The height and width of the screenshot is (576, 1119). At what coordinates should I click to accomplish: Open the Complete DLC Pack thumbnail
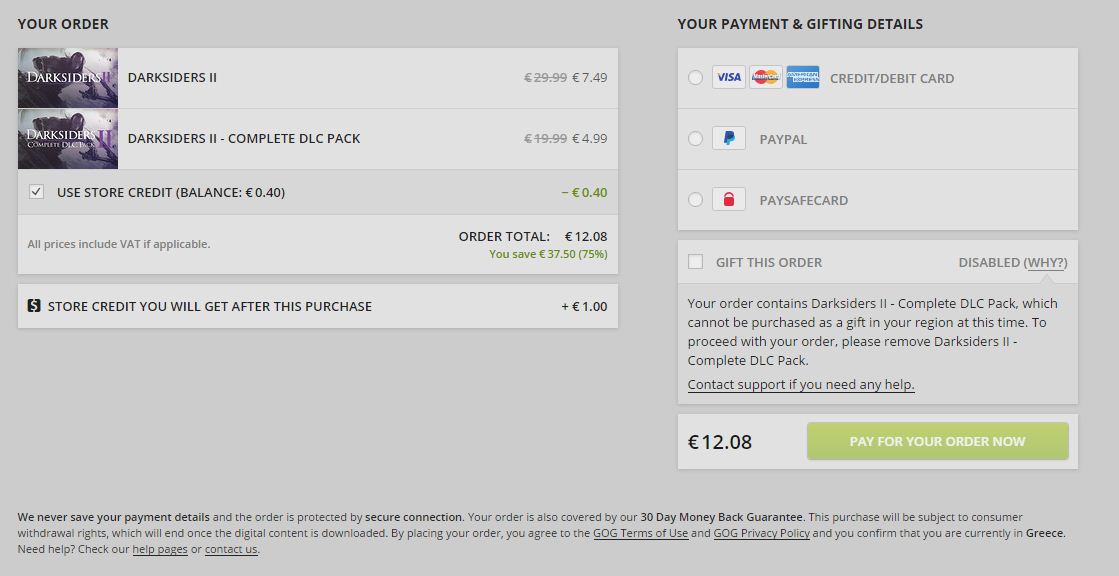tap(68, 138)
